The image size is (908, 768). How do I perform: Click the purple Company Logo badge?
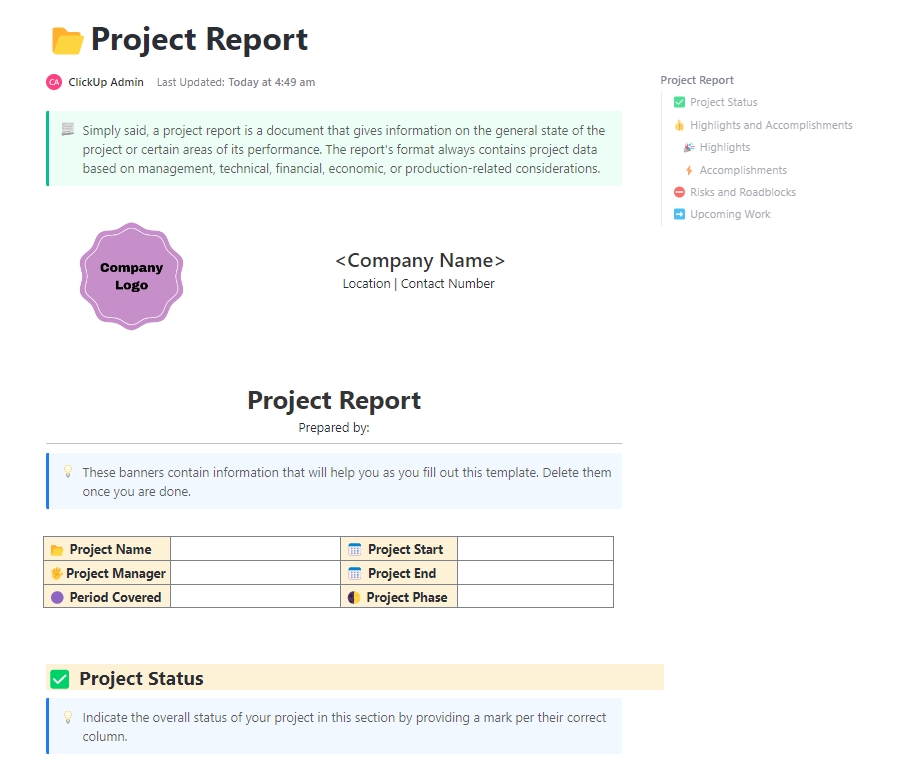131,275
